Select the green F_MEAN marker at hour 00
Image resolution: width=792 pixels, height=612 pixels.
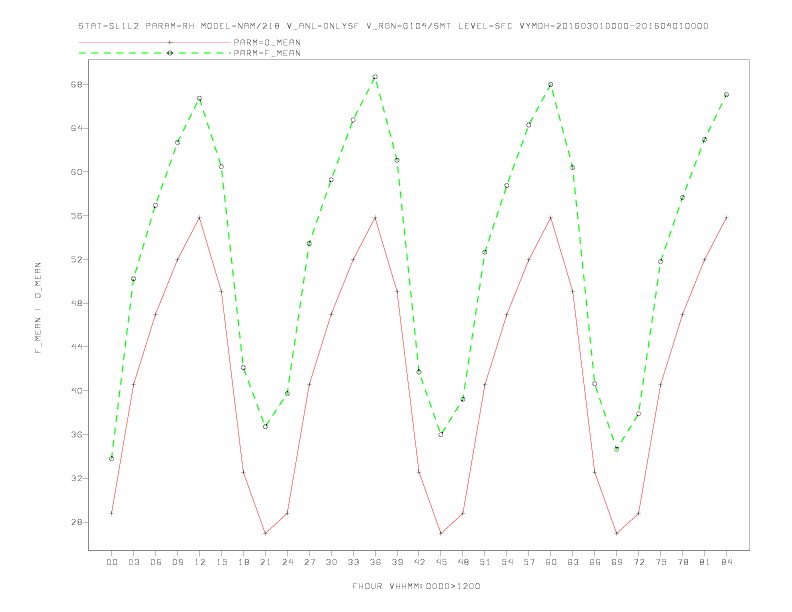pyautogui.click(x=112, y=458)
